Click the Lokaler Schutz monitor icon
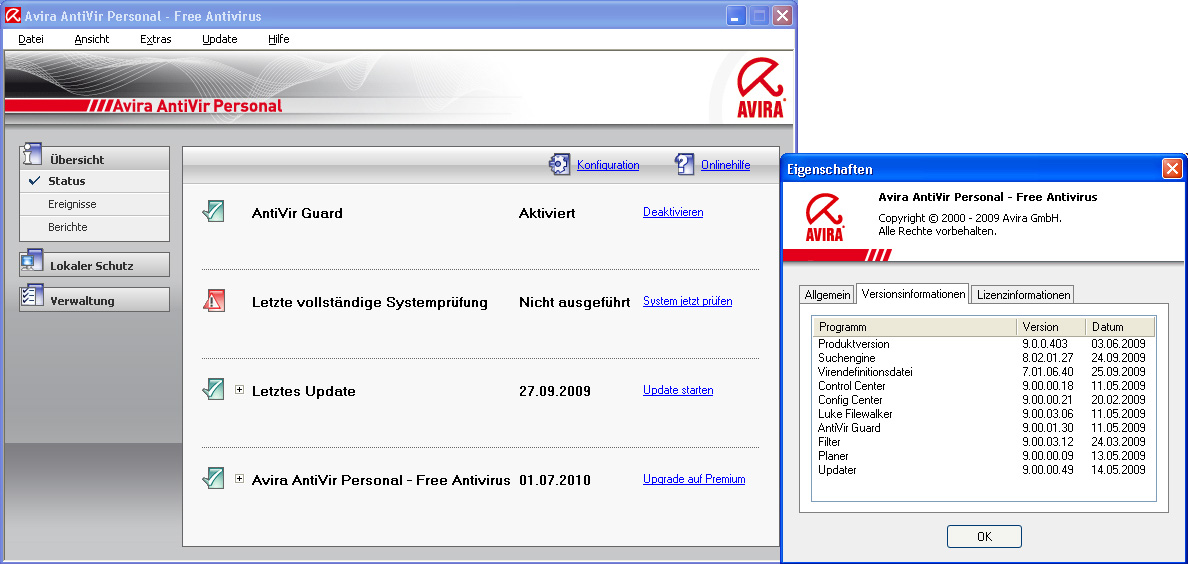Image resolution: width=1188 pixels, height=564 pixels. [32, 260]
